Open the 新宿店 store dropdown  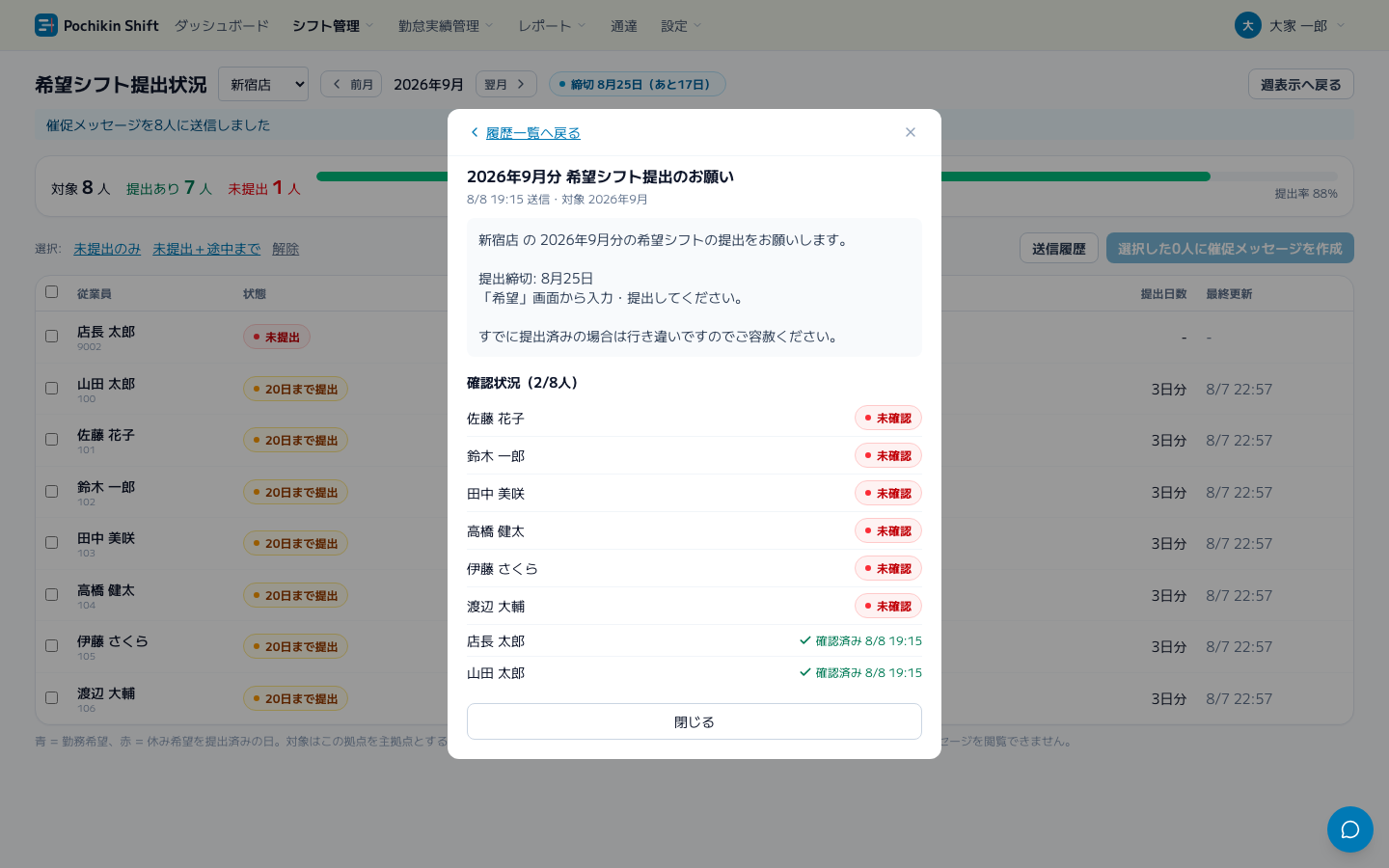(263, 84)
